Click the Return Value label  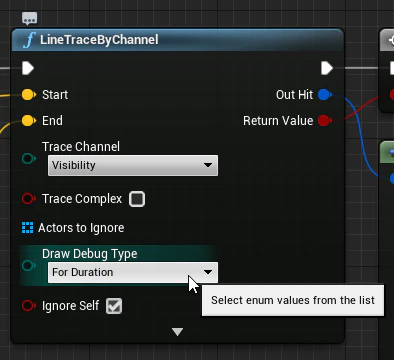coord(278,120)
